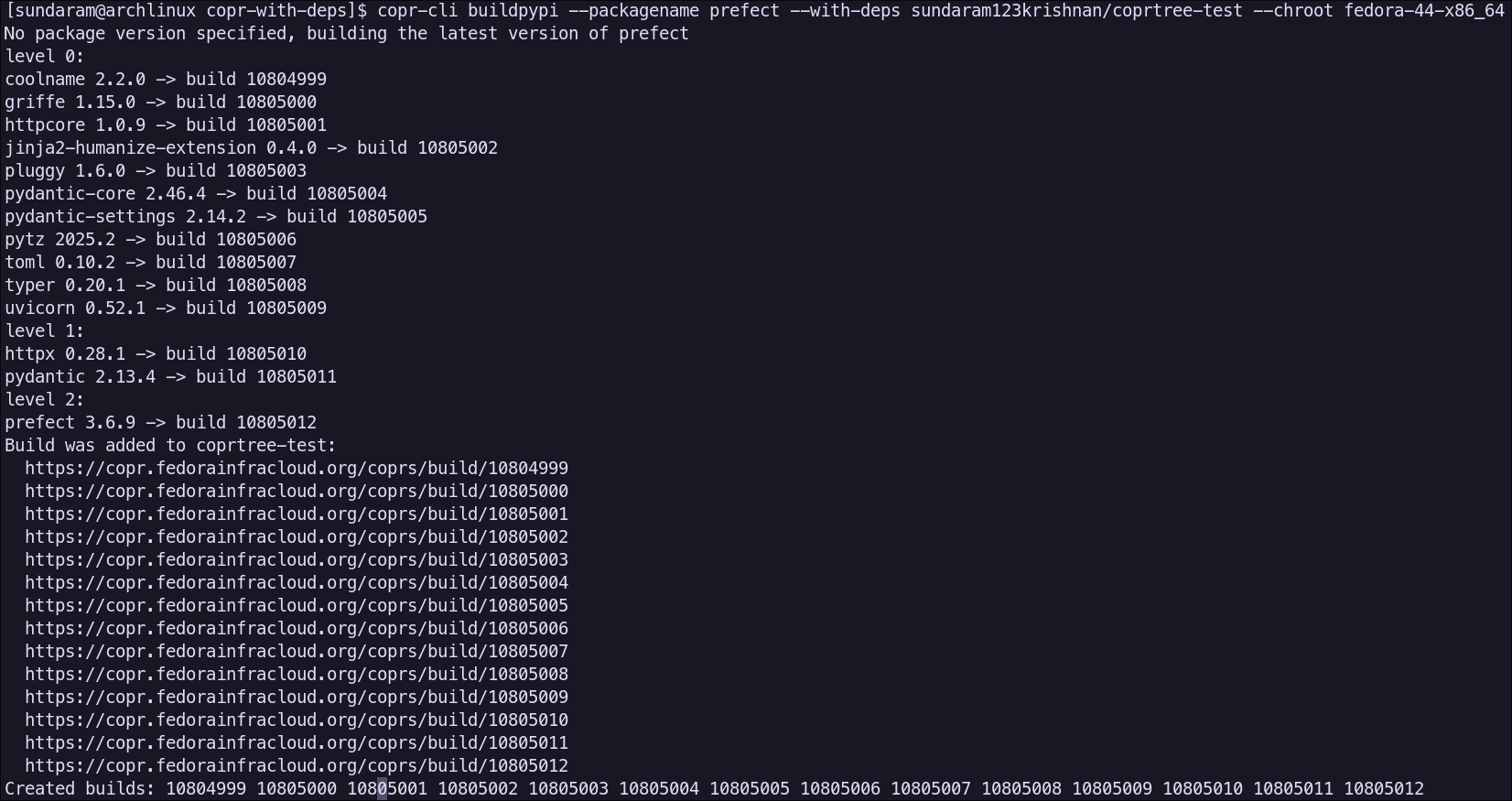Click the prefect 3.6.9 build line
Viewport: 1512px width, 801px height.
(x=161, y=422)
